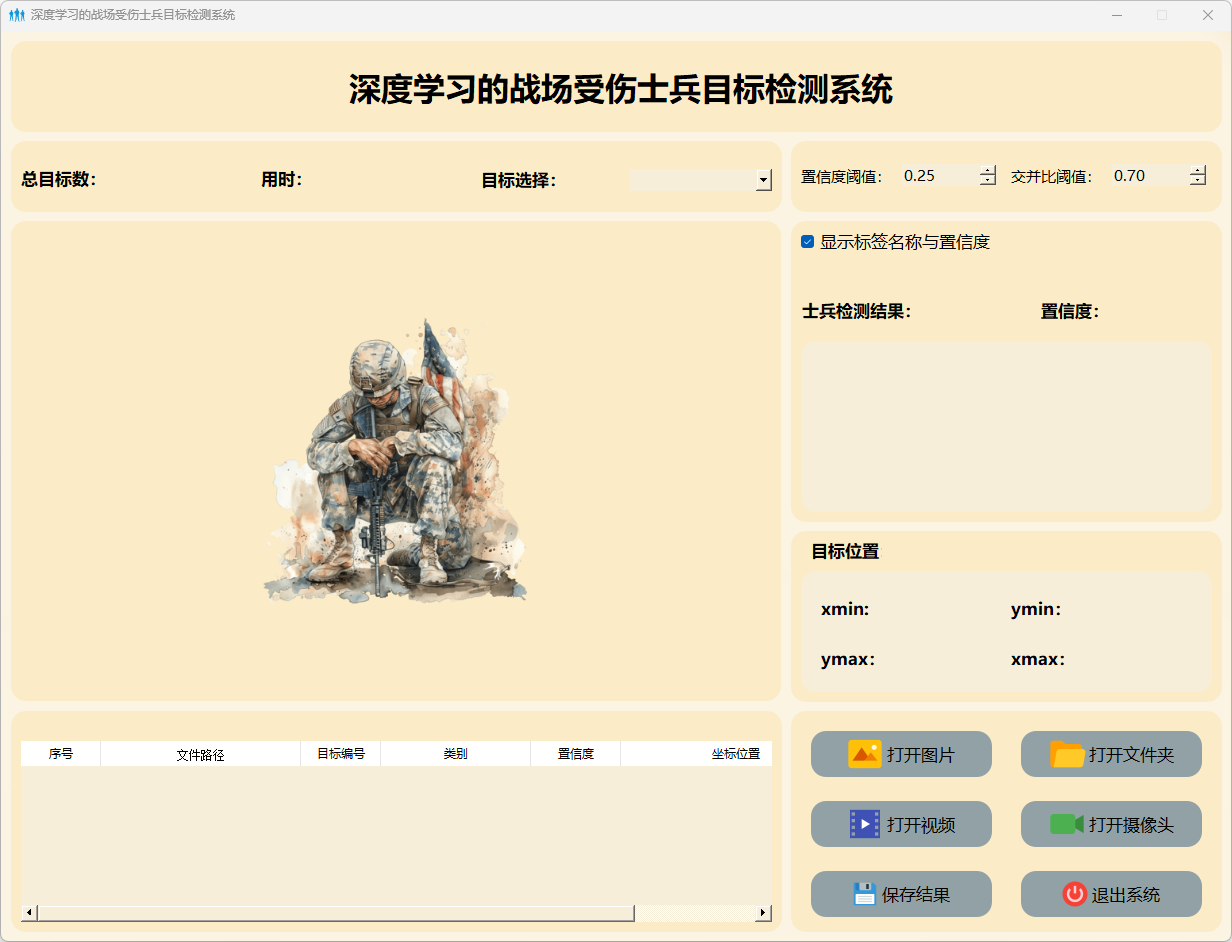Click the floppy disk icon on 保存结果
Screen dimensions: 1232x942
[864, 894]
